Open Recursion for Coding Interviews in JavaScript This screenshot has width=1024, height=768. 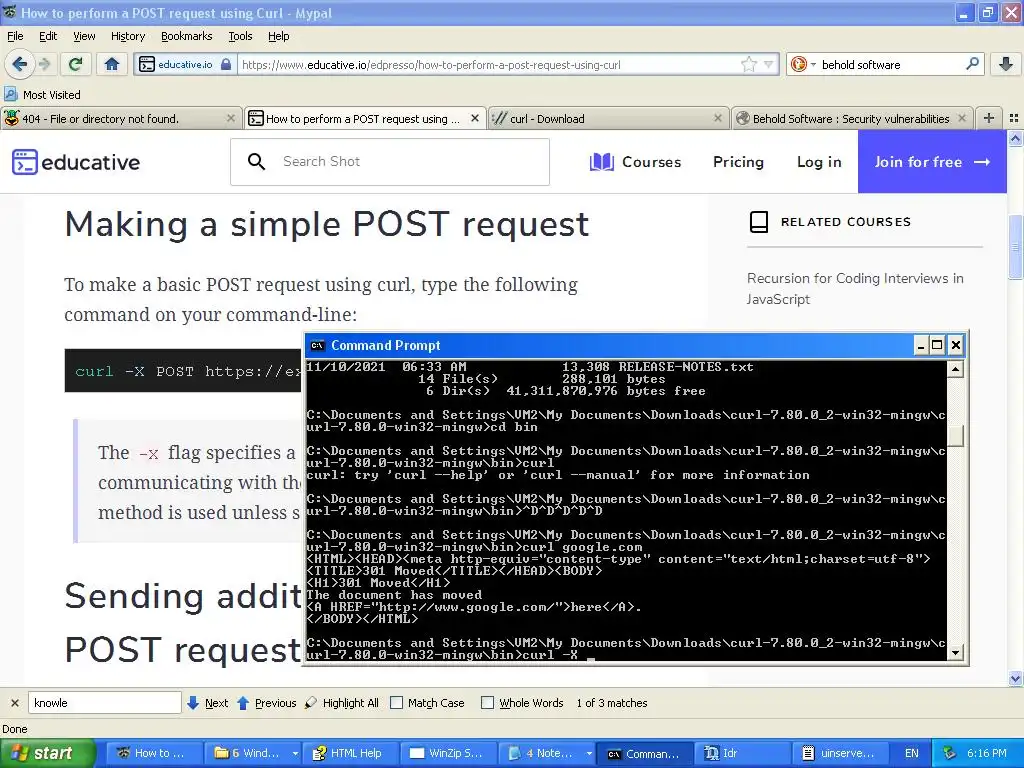click(855, 289)
